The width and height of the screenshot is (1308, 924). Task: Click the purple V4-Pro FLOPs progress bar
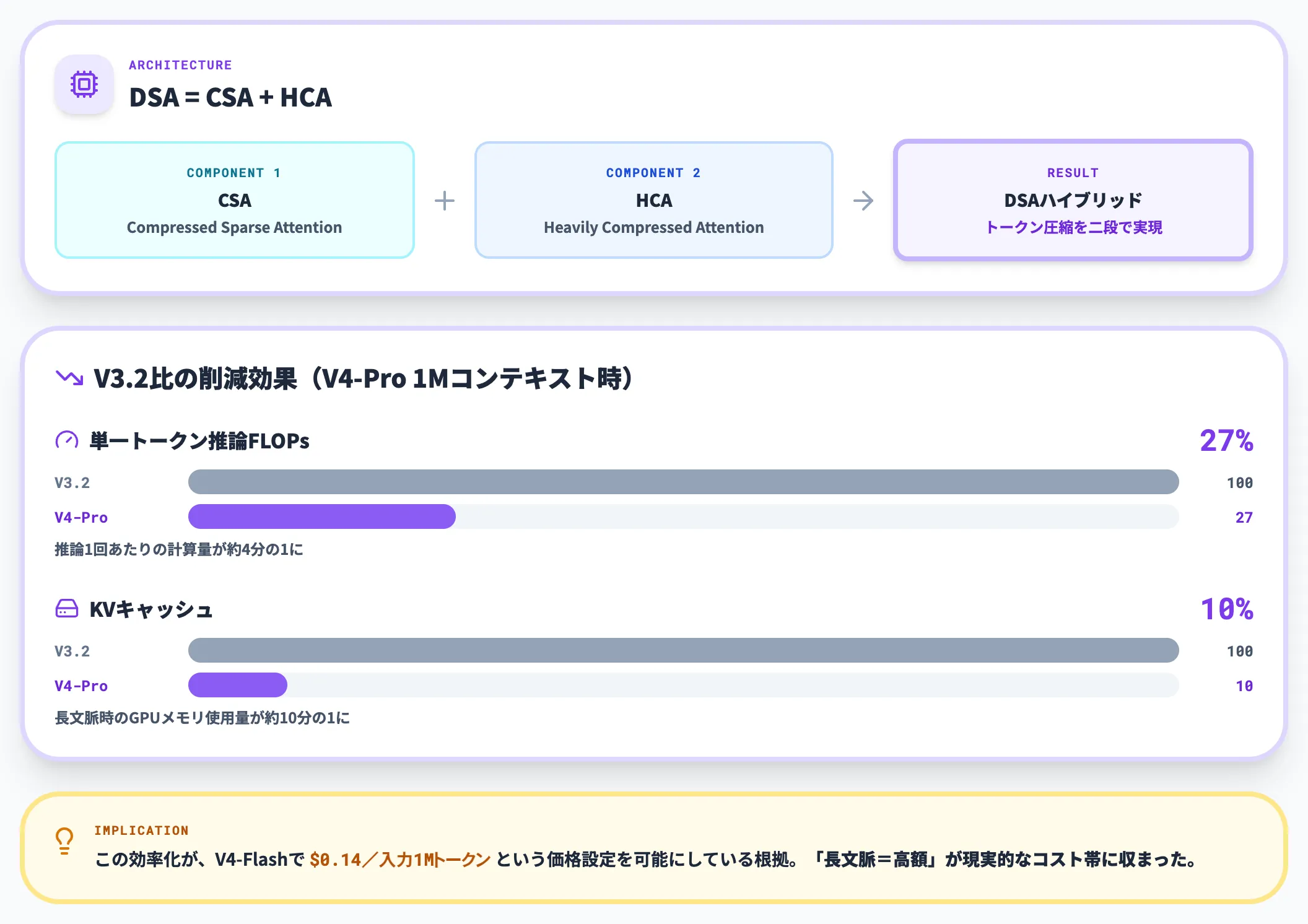[321, 516]
